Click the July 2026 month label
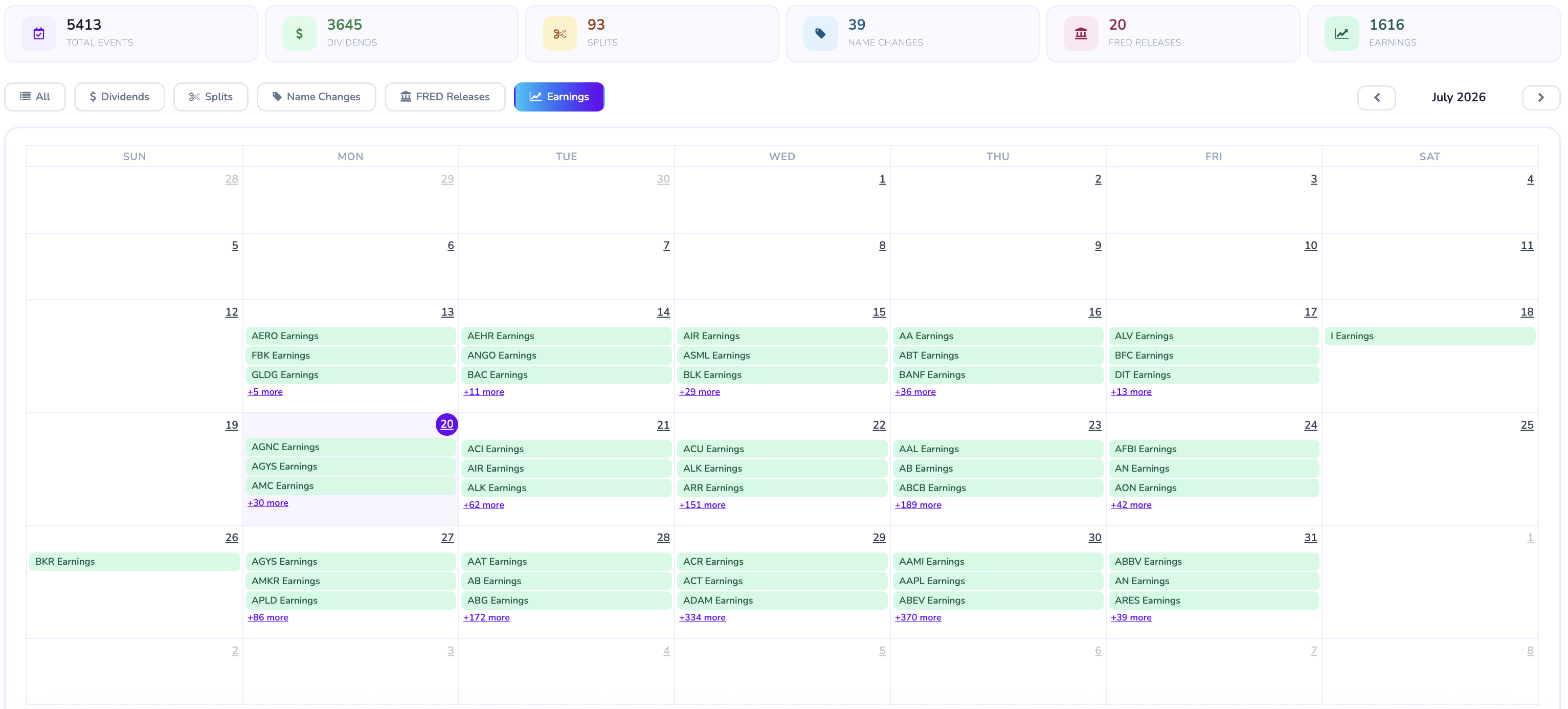 pyautogui.click(x=1459, y=98)
